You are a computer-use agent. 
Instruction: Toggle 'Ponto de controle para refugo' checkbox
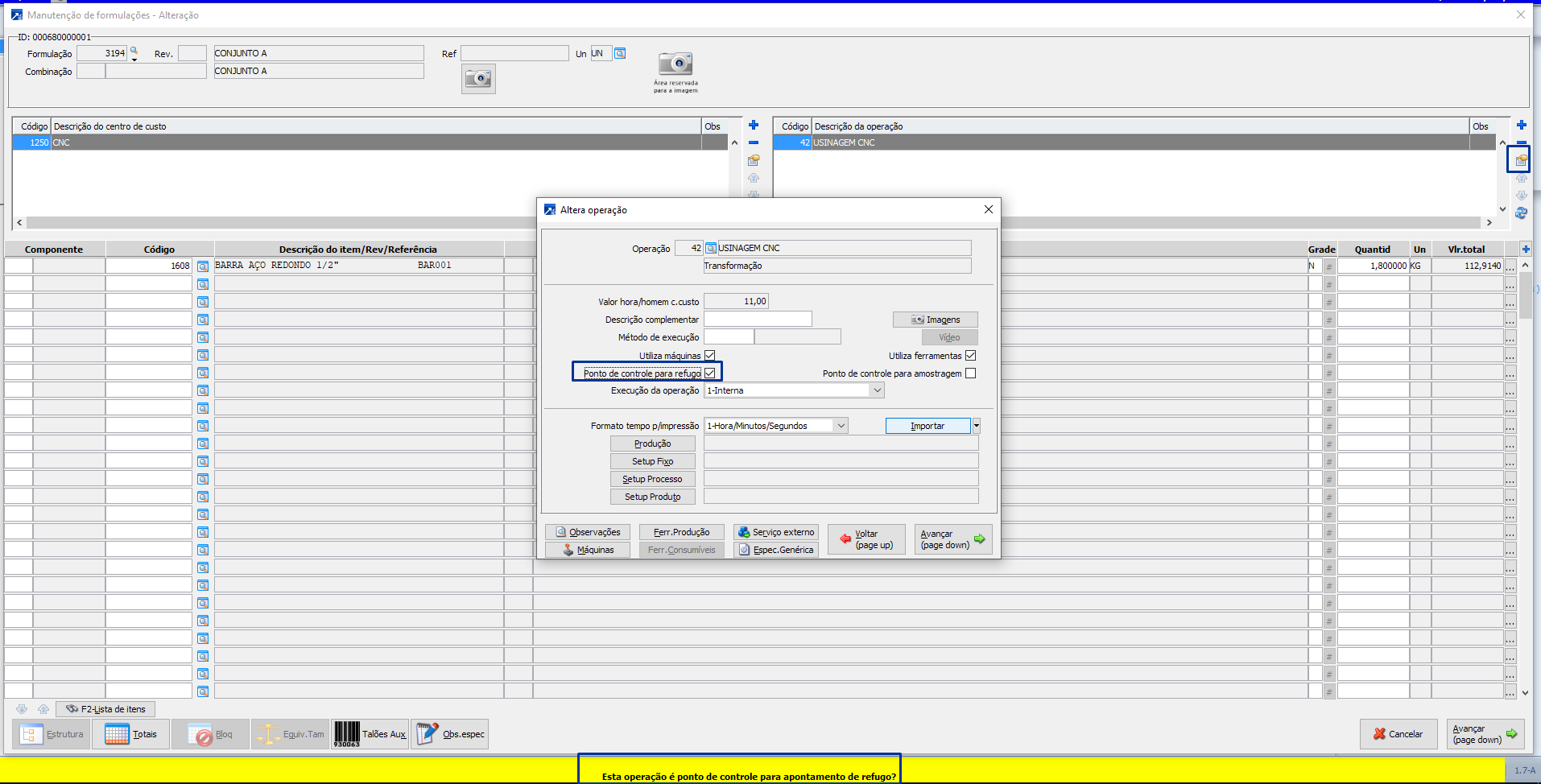[x=710, y=373]
